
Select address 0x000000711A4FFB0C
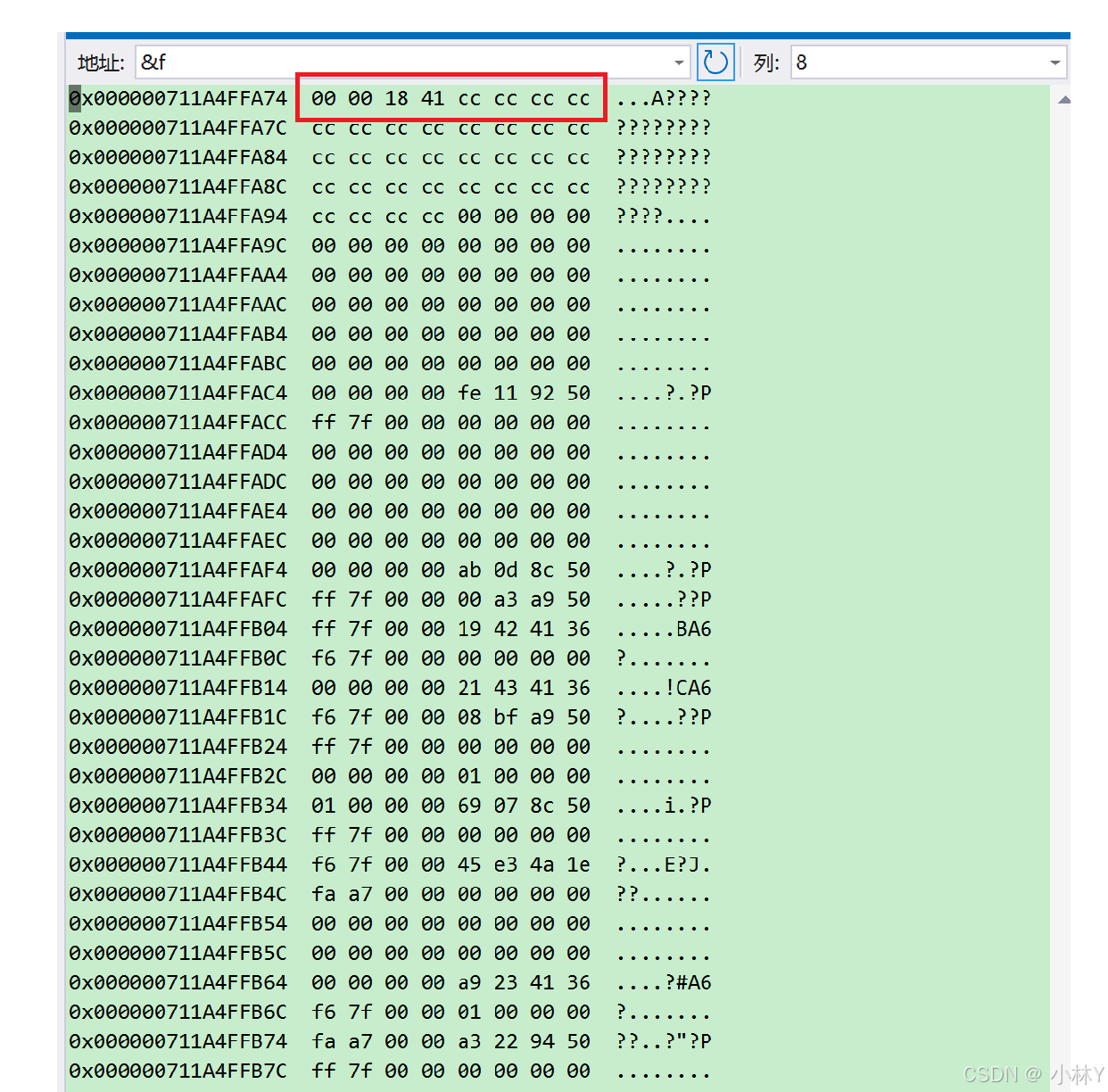178,658
